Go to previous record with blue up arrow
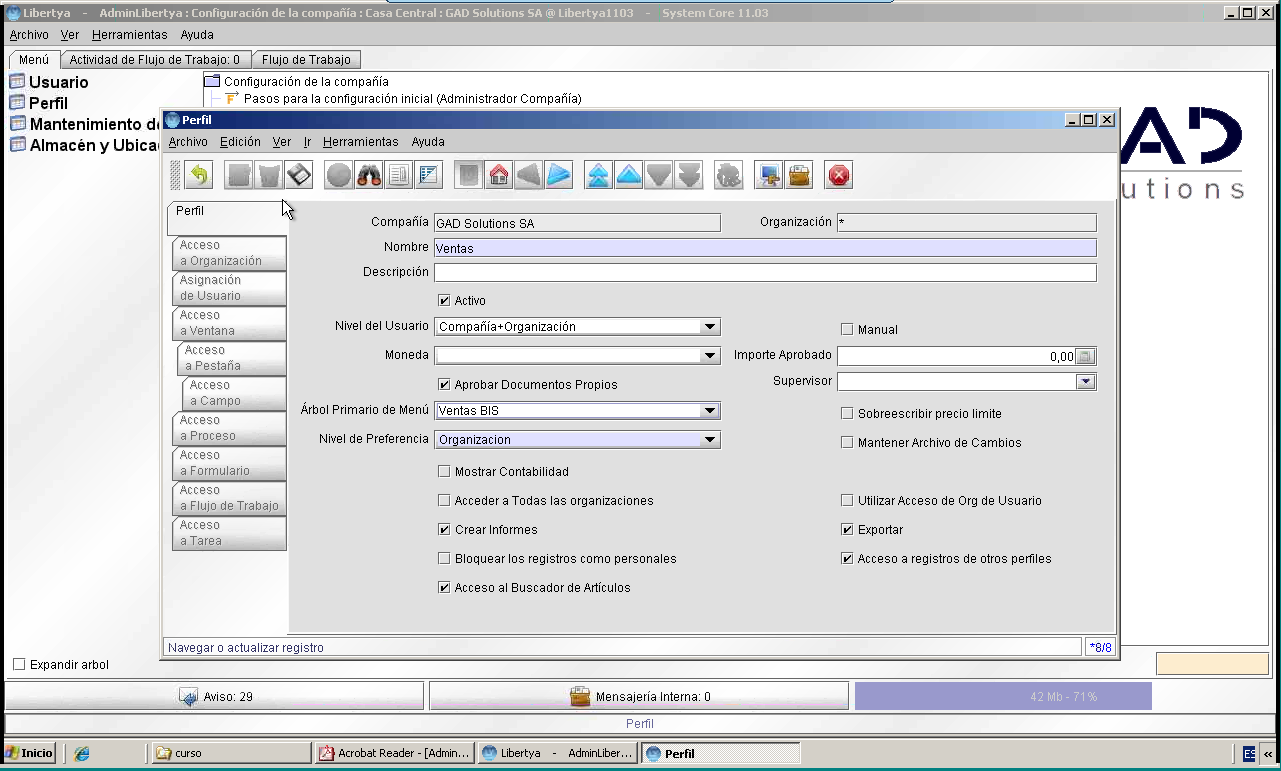 click(x=628, y=176)
